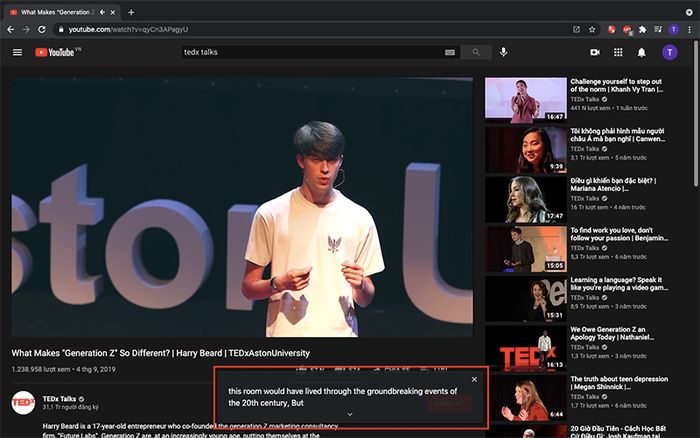This screenshot has width=700, height=438.
Task: Mute the tab via speaker icon
Action: tap(102, 13)
